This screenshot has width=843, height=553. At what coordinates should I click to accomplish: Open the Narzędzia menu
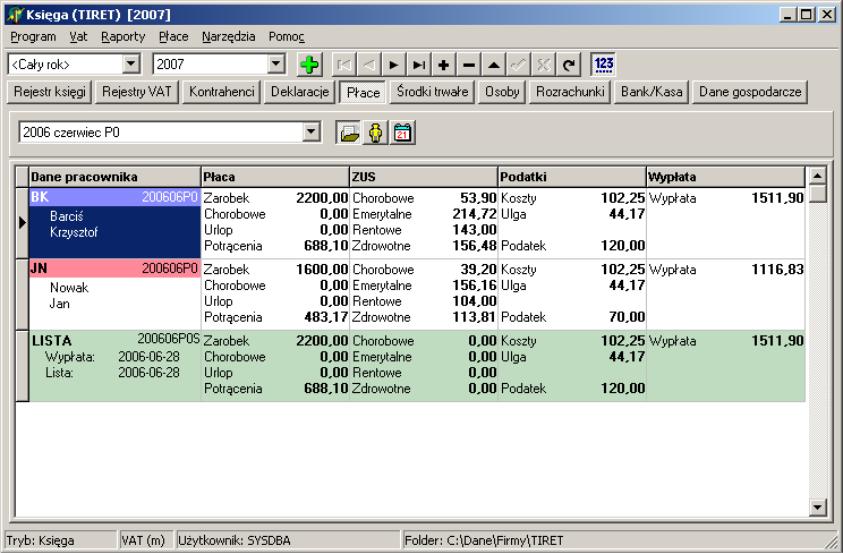(x=228, y=37)
